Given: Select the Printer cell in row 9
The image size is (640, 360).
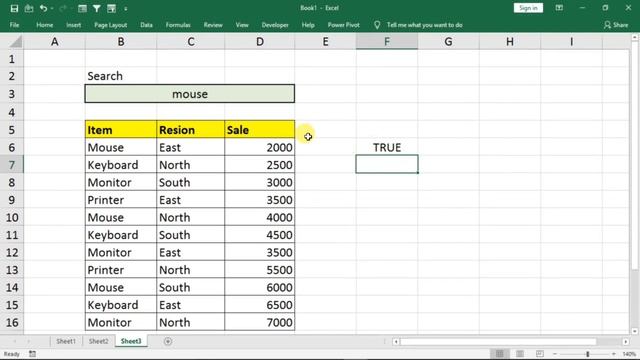Looking at the screenshot, I should pos(121,200).
